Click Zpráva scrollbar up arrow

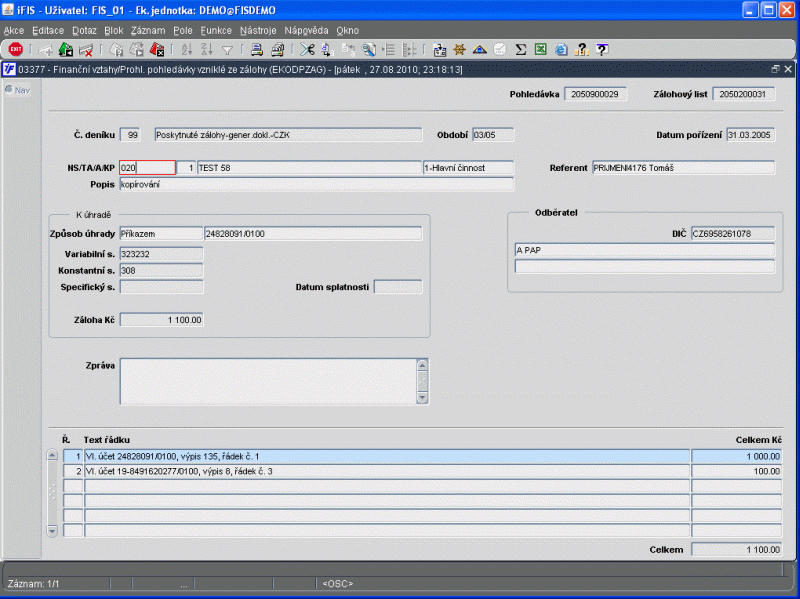click(x=422, y=365)
